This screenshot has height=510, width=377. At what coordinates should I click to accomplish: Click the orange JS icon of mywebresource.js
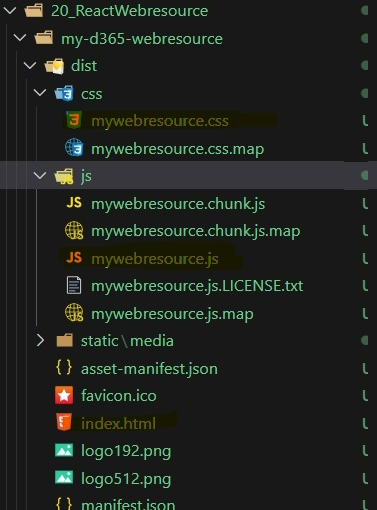point(74,257)
